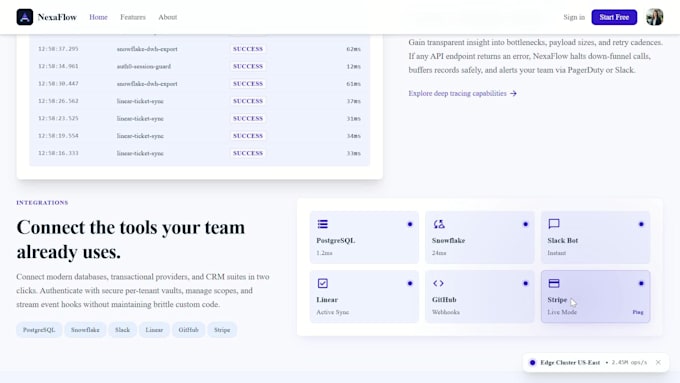The image size is (680, 383).
Task: Click the Linear card title
Action: pyautogui.click(x=327, y=300)
